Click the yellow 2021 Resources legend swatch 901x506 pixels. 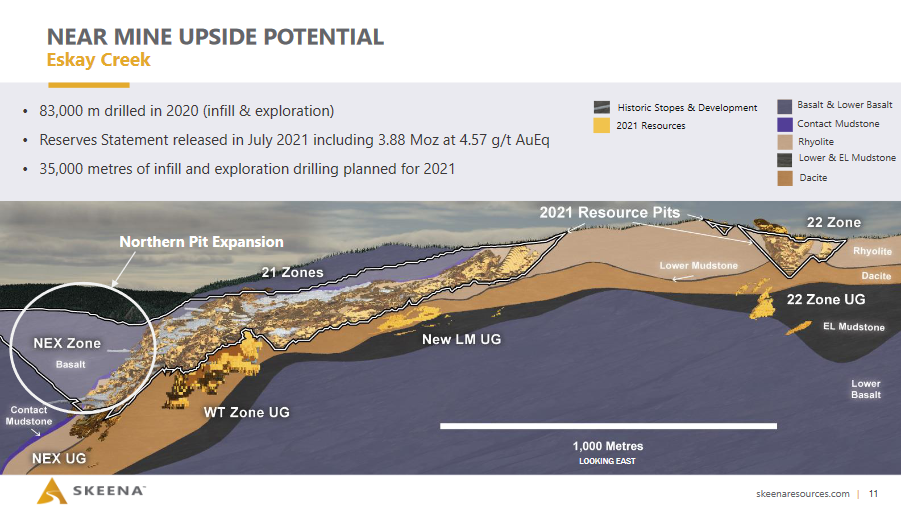coord(602,125)
